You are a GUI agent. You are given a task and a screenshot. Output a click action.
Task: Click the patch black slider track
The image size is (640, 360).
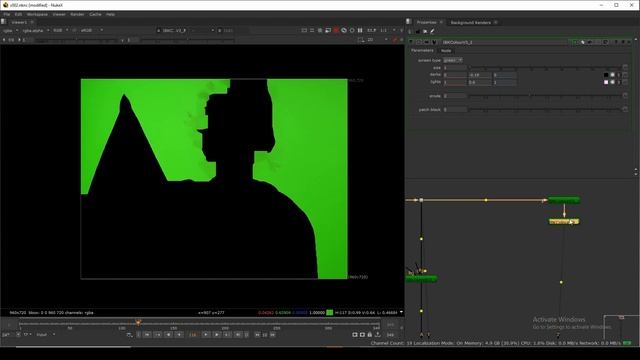(545, 109)
